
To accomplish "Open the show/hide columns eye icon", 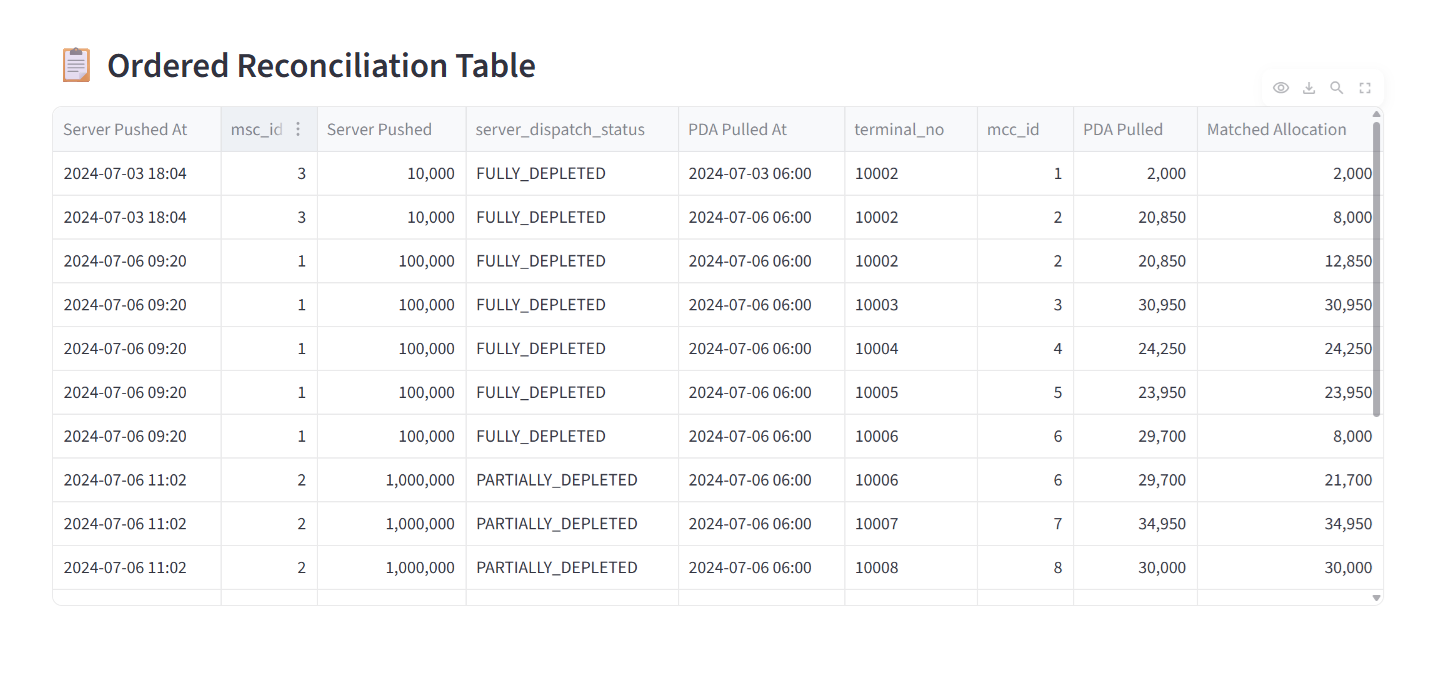I will click(1280, 88).
